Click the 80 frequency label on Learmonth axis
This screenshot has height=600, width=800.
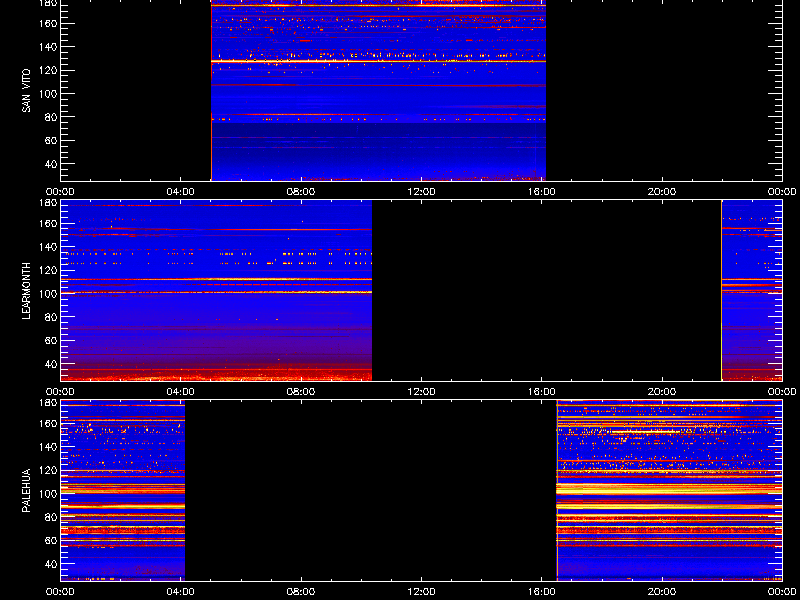pos(52,317)
